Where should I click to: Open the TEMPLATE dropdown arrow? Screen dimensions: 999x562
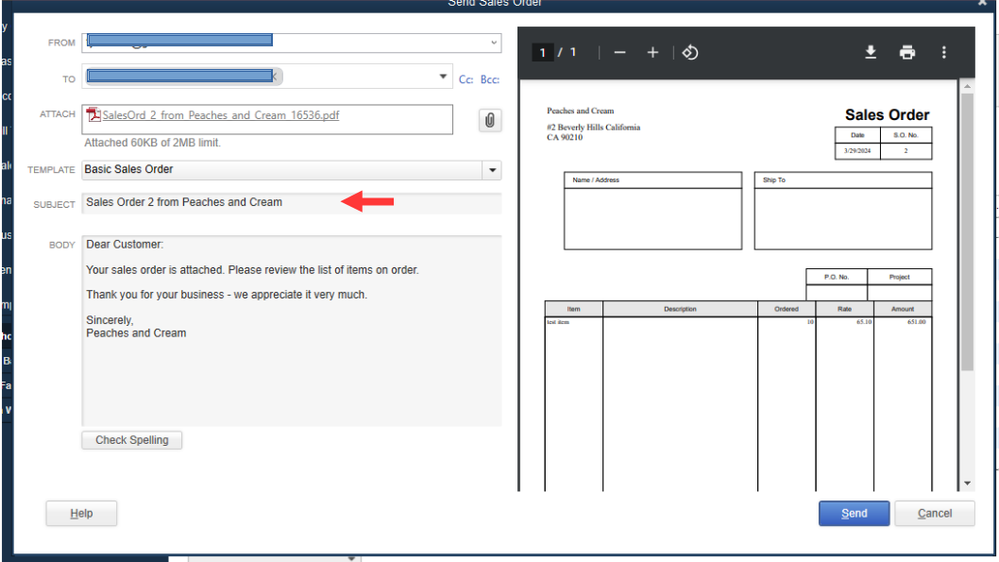492,170
